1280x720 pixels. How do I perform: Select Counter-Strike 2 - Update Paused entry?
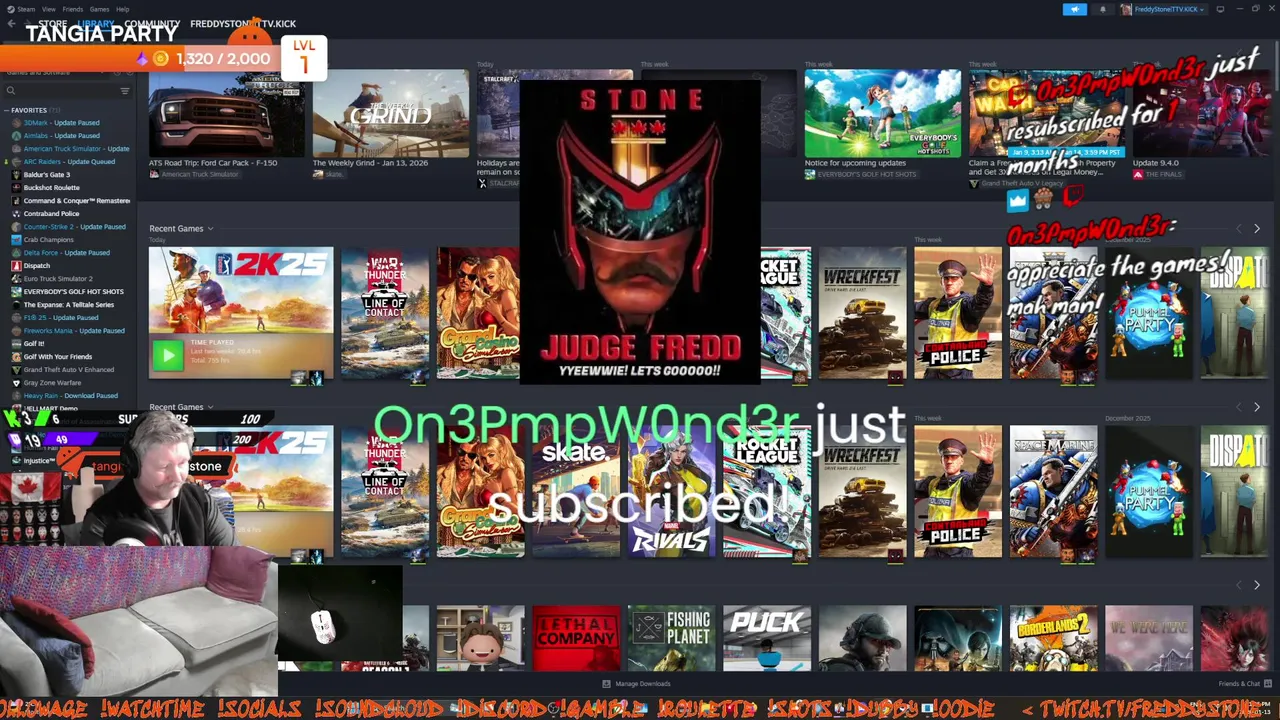click(75, 227)
